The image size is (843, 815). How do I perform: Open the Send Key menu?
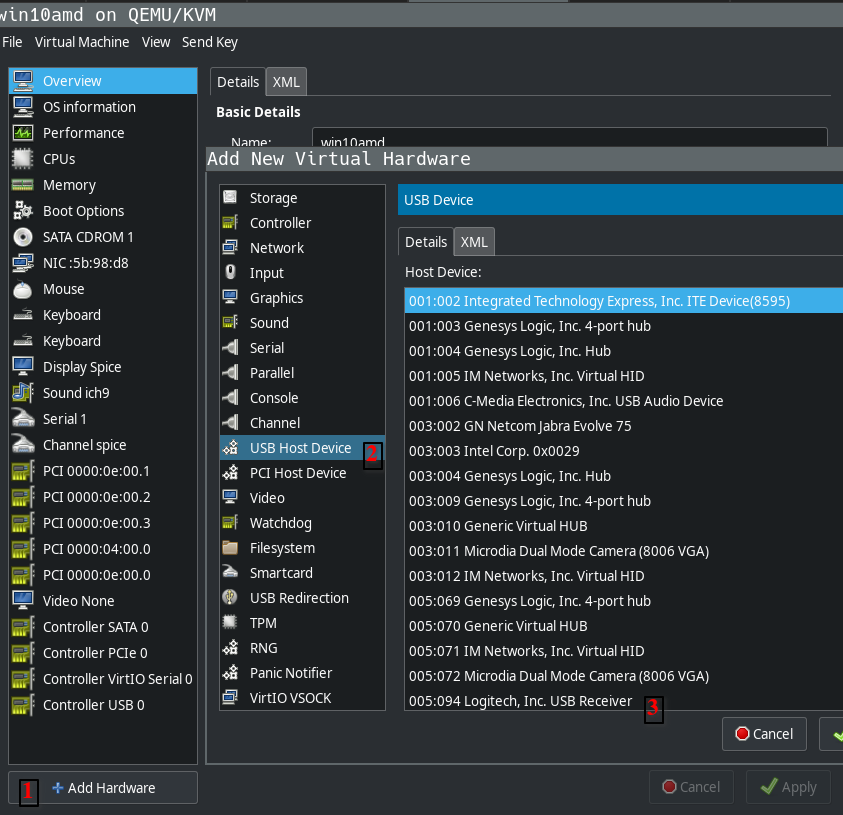pos(209,42)
